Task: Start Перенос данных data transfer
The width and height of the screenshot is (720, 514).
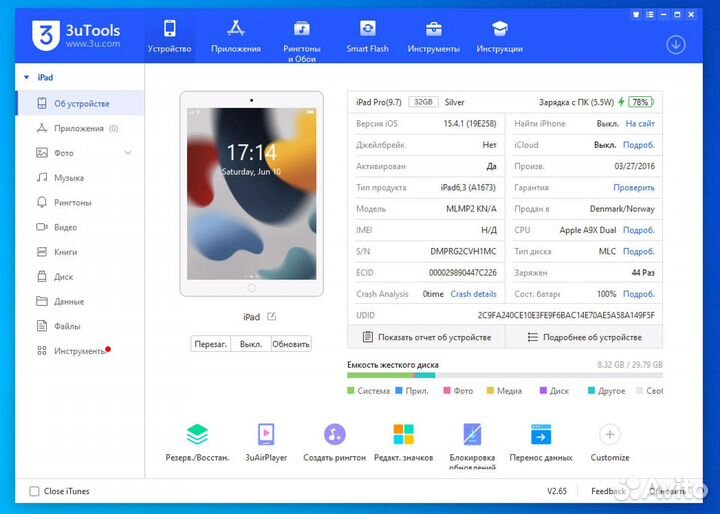Action: coord(541,435)
